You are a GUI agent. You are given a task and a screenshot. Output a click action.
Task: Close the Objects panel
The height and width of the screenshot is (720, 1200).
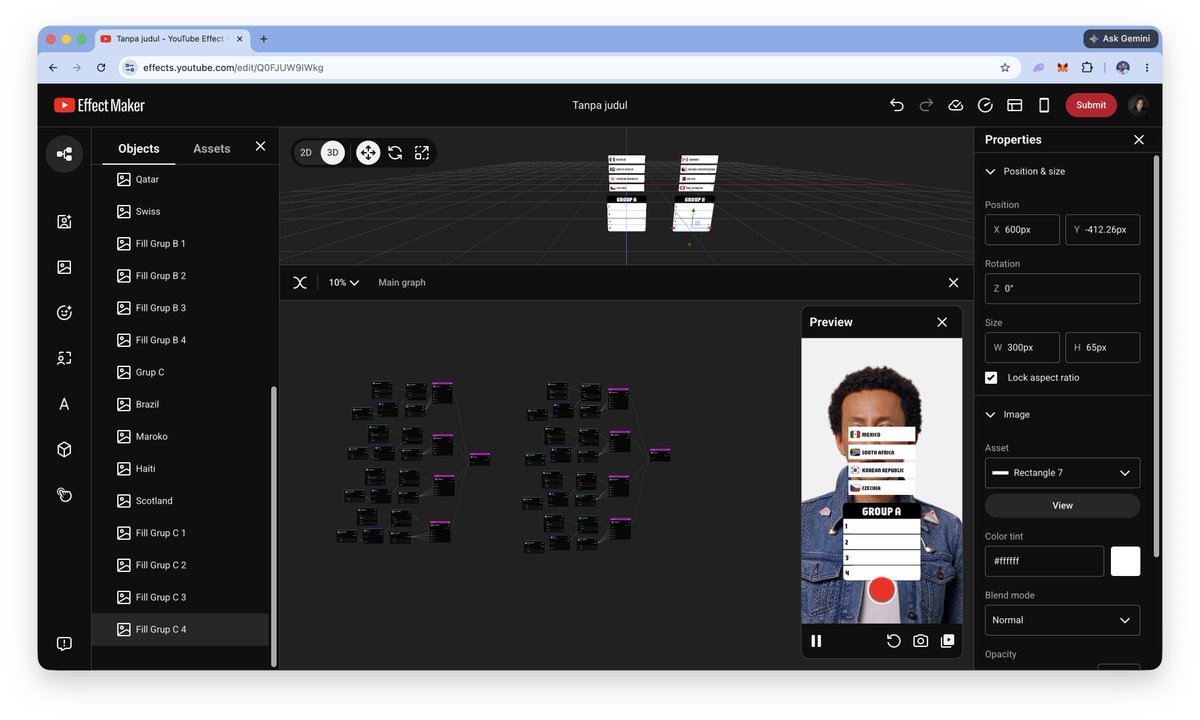click(x=260, y=146)
